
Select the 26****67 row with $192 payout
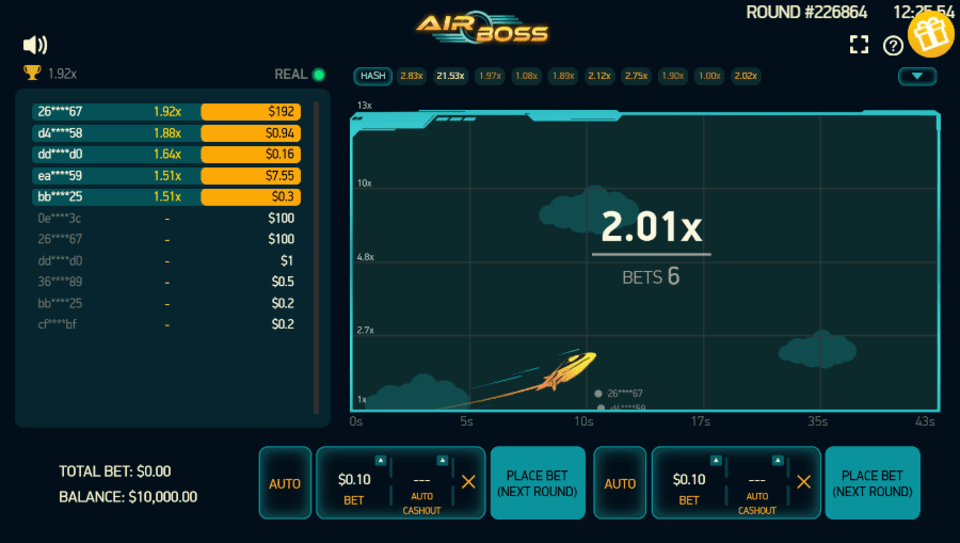[166, 111]
